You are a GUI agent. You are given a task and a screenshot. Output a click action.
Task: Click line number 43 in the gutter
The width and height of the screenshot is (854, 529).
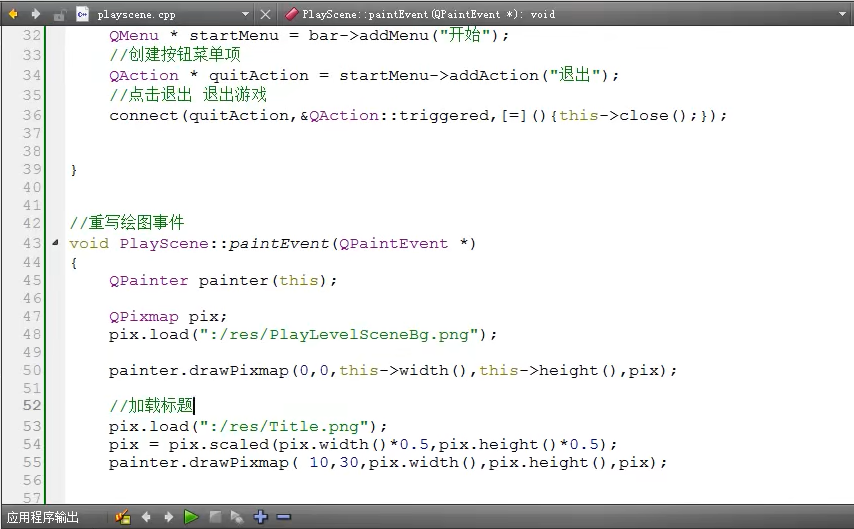[x=32, y=243]
